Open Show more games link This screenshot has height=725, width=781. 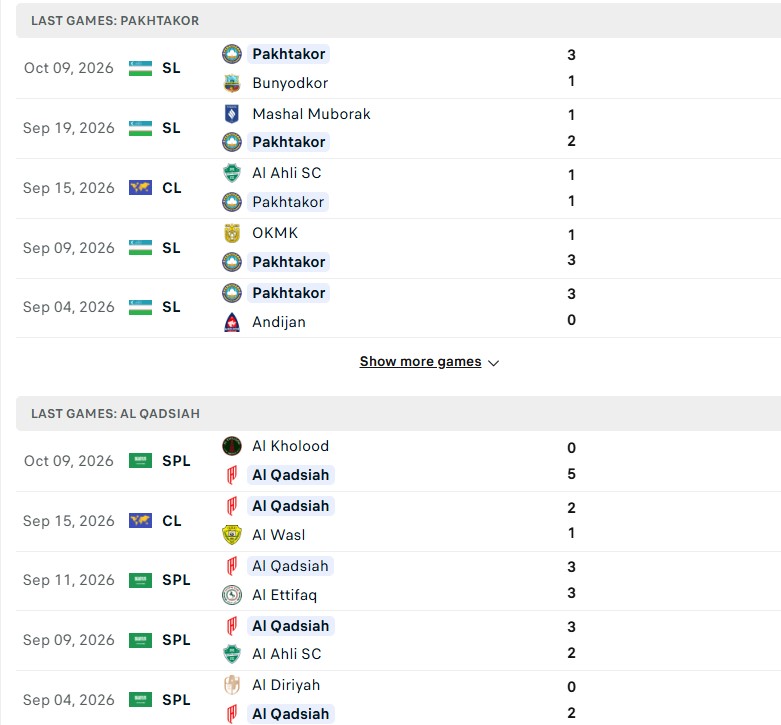click(x=420, y=362)
